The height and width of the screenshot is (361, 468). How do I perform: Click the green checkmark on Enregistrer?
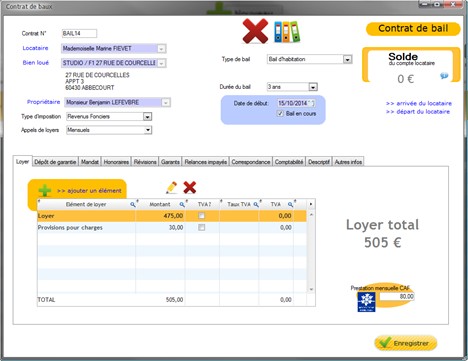tap(386, 342)
